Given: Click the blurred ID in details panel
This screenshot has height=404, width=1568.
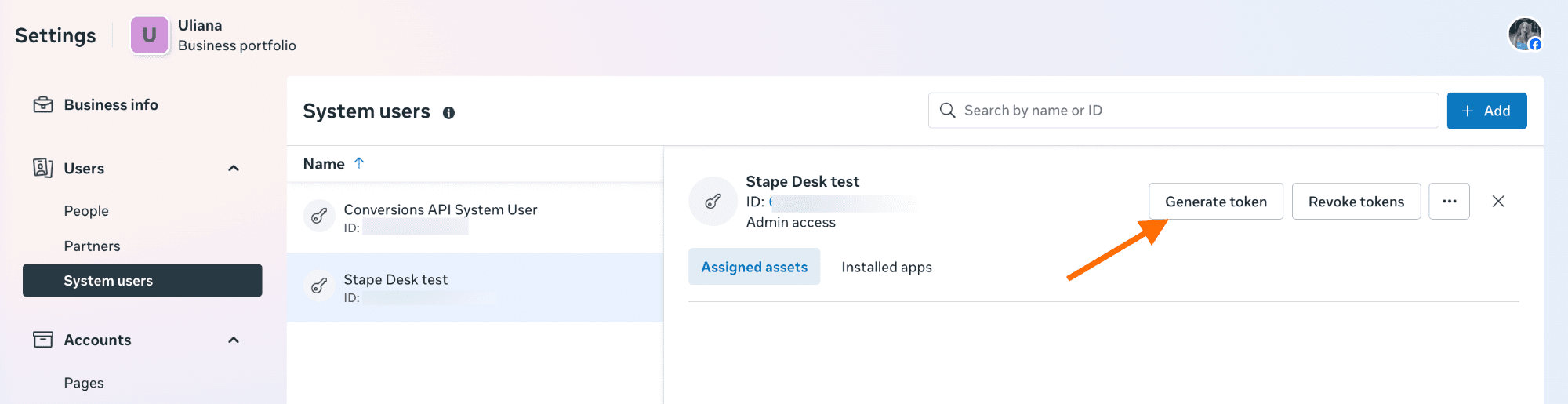Looking at the screenshot, I should [843, 202].
